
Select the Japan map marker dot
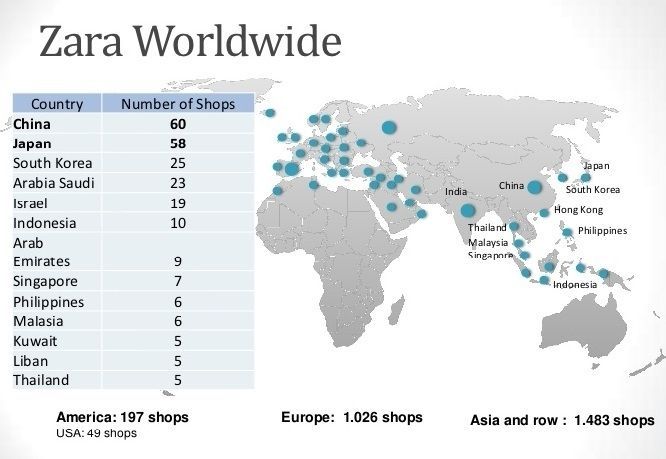[586, 178]
